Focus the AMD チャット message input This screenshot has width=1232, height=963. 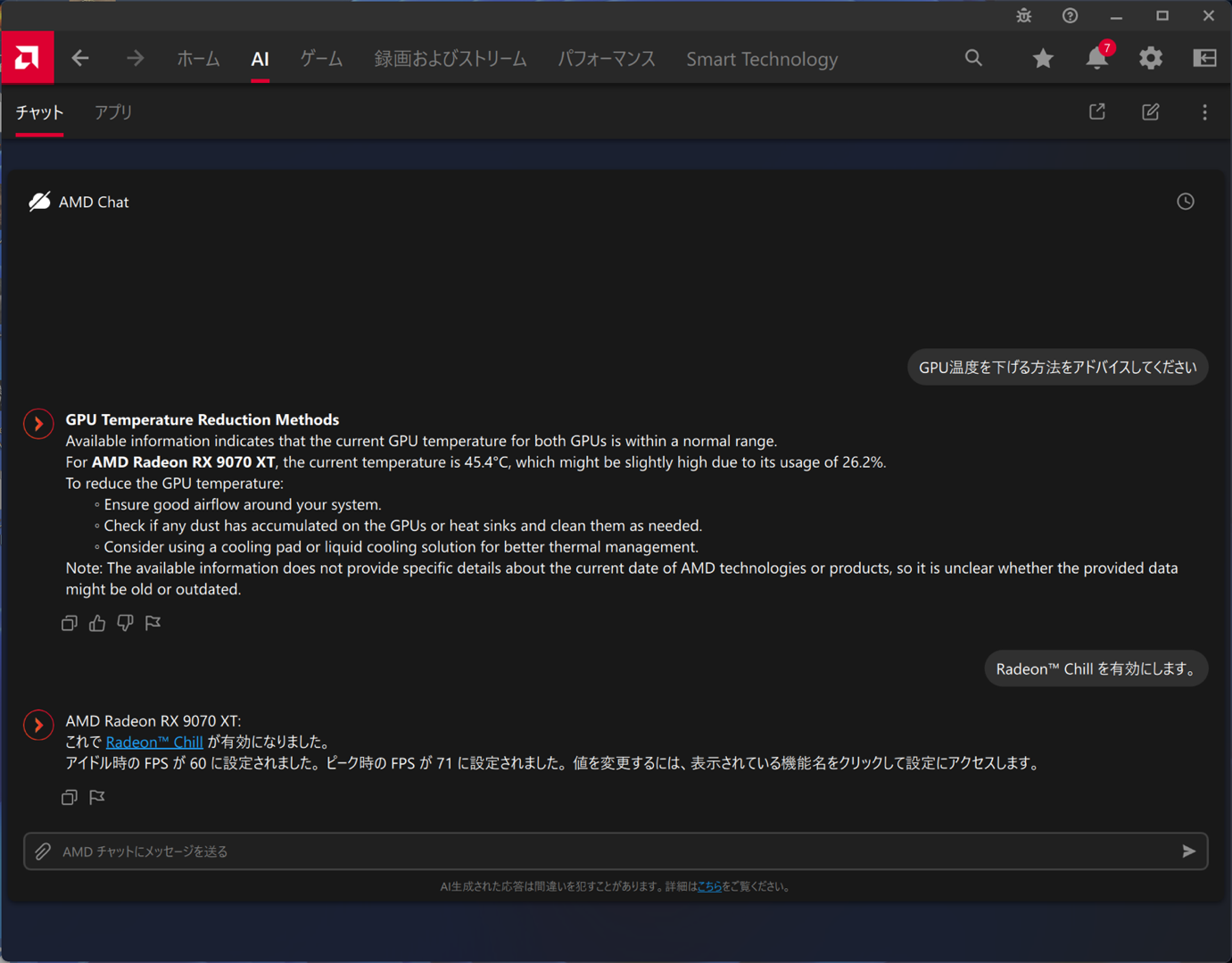click(616, 851)
